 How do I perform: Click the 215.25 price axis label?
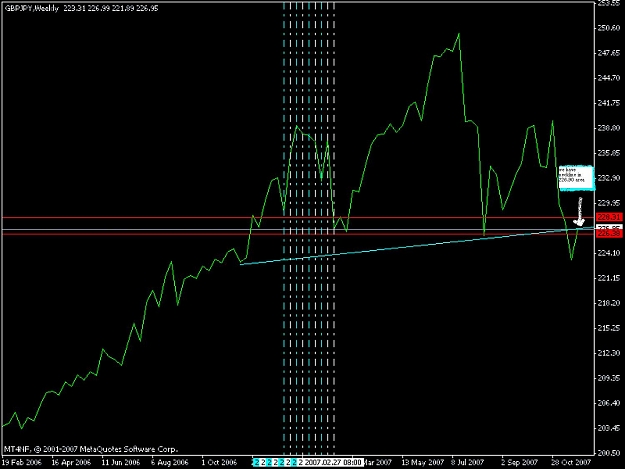tap(608, 328)
